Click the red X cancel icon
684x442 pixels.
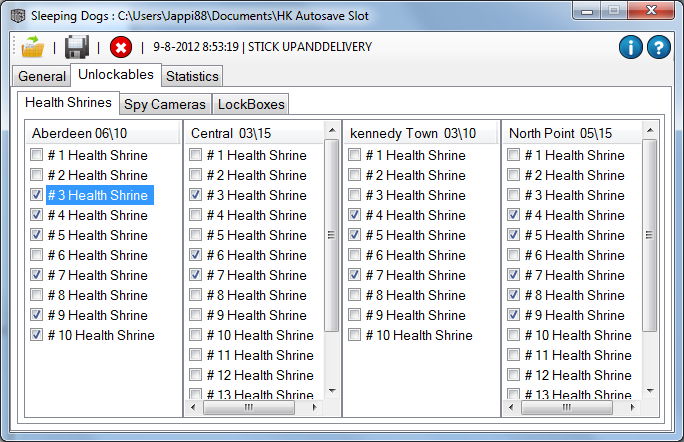point(121,47)
